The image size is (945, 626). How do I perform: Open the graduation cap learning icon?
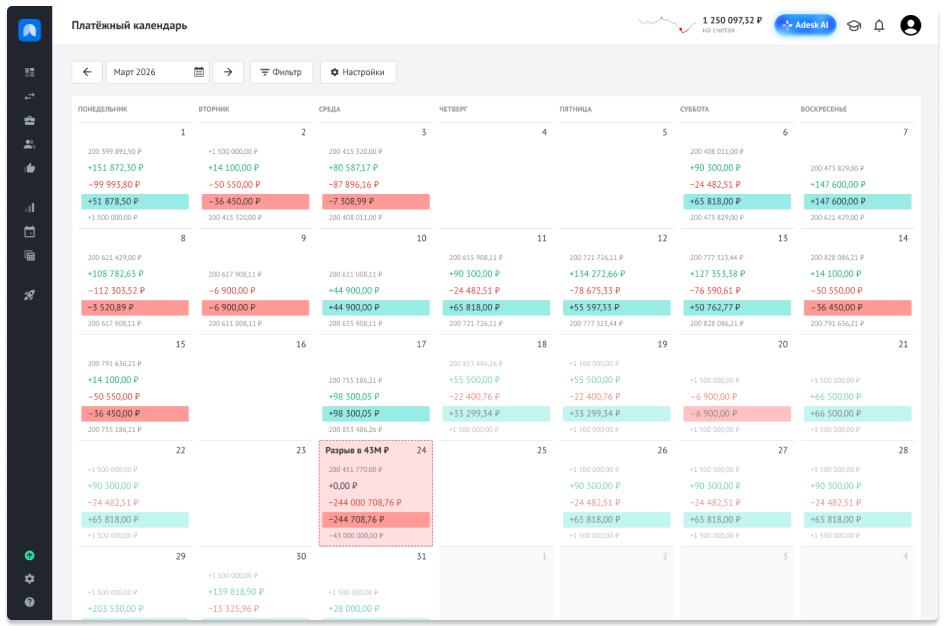(854, 25)
